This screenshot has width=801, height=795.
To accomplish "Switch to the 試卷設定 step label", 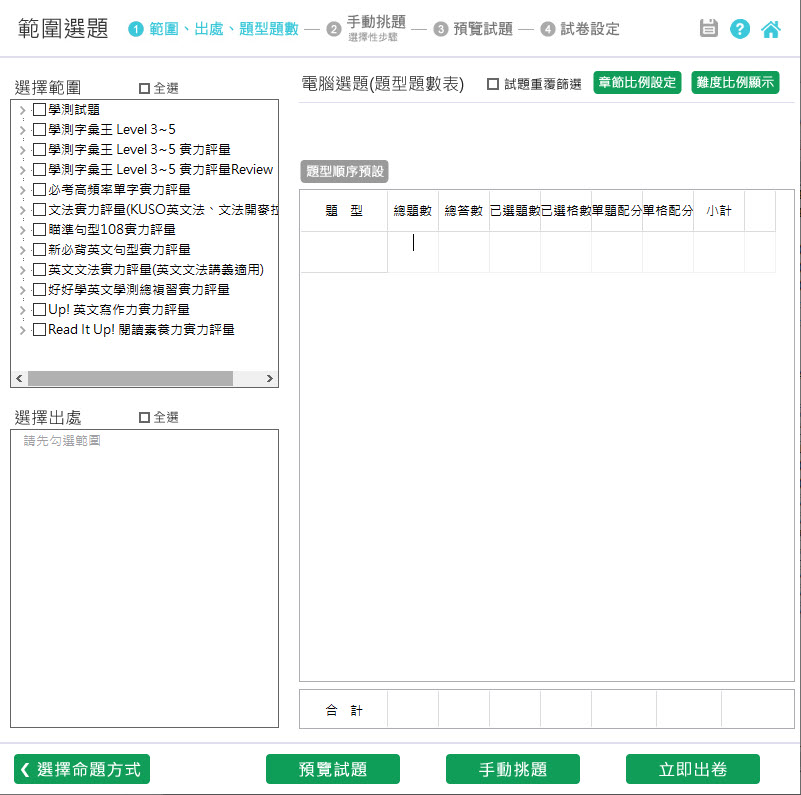I will [590, 29].
